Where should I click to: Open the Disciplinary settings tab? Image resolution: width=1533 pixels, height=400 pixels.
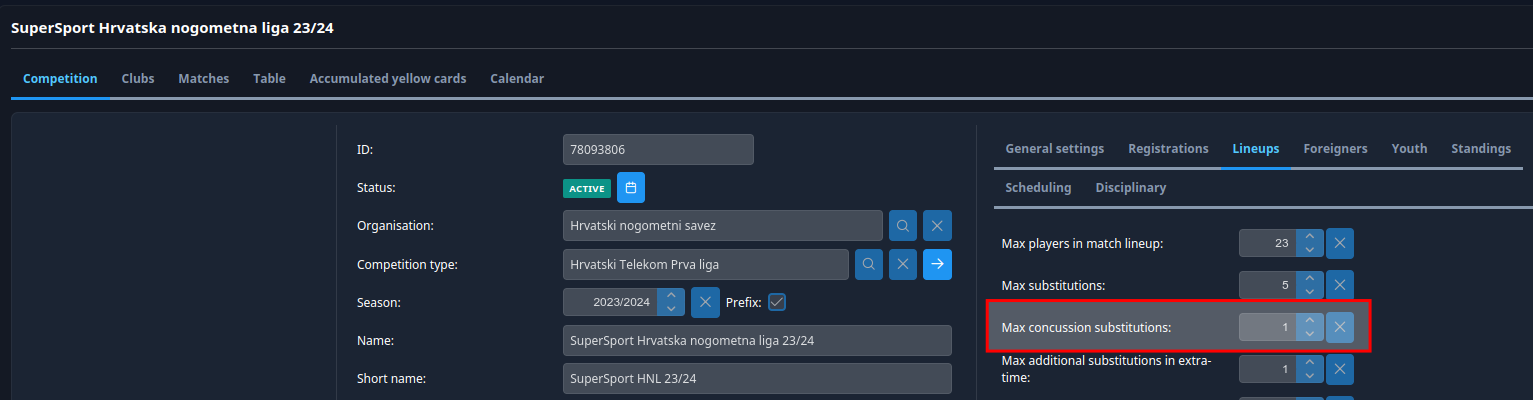pos(1130,188)
